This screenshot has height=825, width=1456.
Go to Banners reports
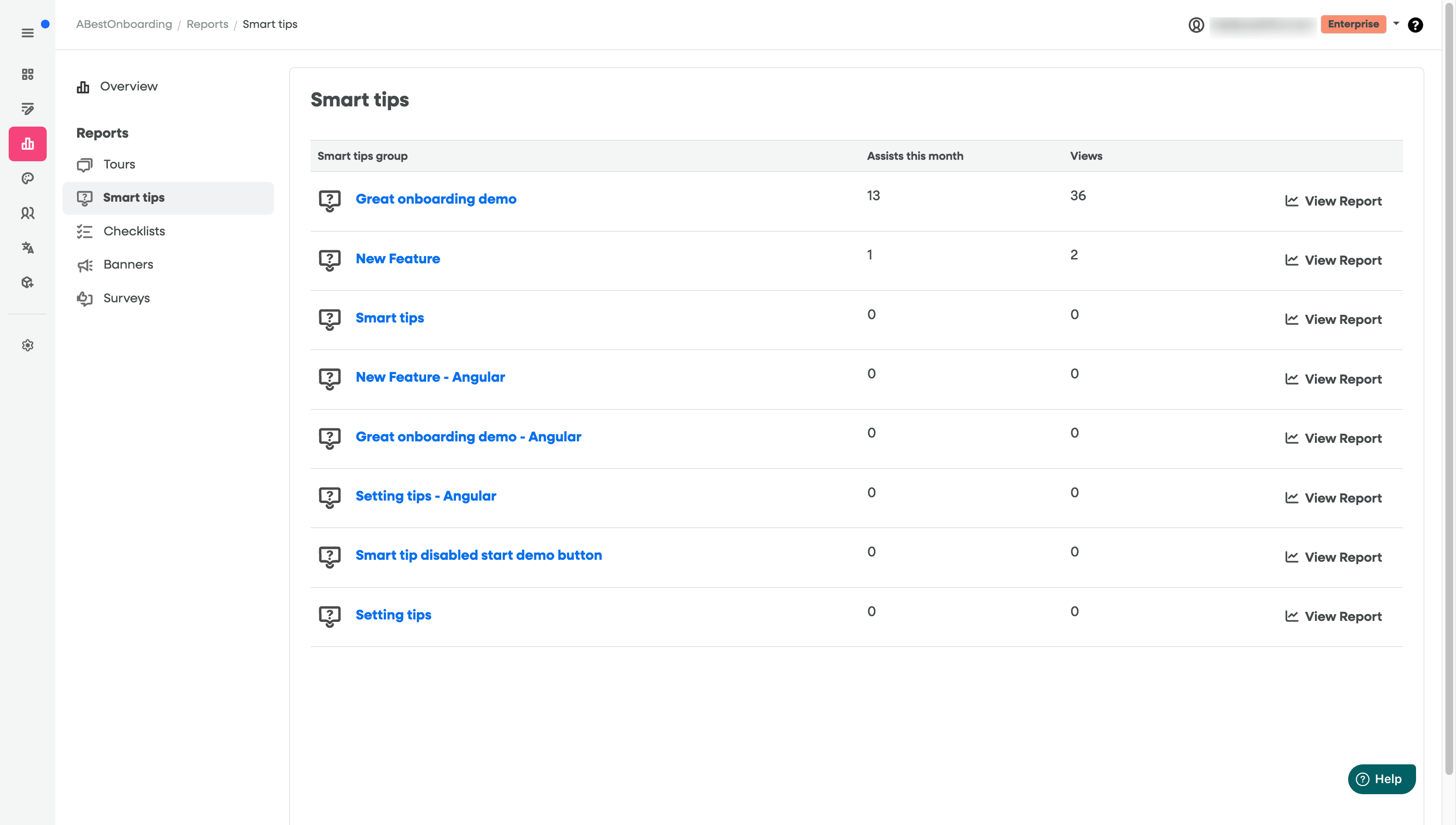coord(128,265)
